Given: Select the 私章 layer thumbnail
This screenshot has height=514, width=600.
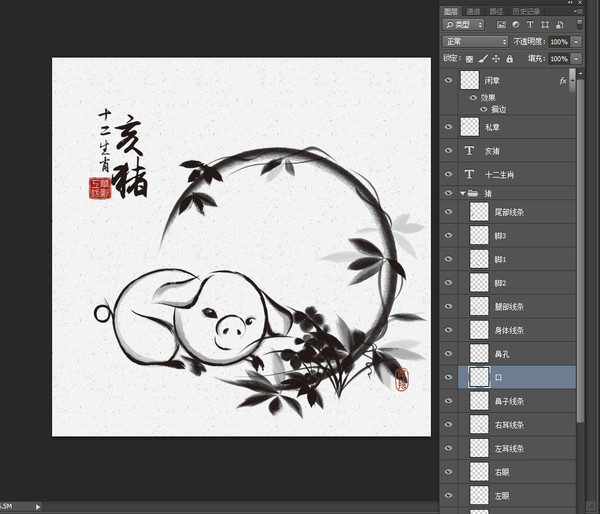Looking at the screenshot, I should [x=470, y=127].
